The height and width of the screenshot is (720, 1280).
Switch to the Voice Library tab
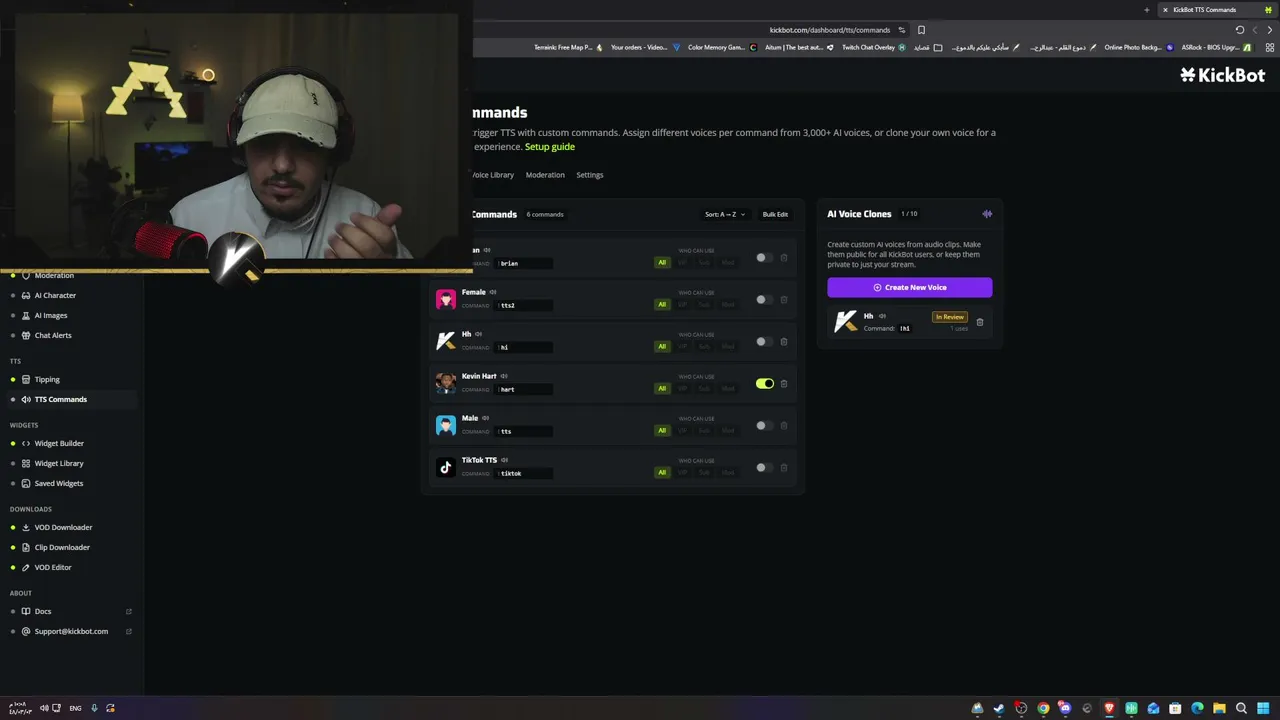point(492,175)
